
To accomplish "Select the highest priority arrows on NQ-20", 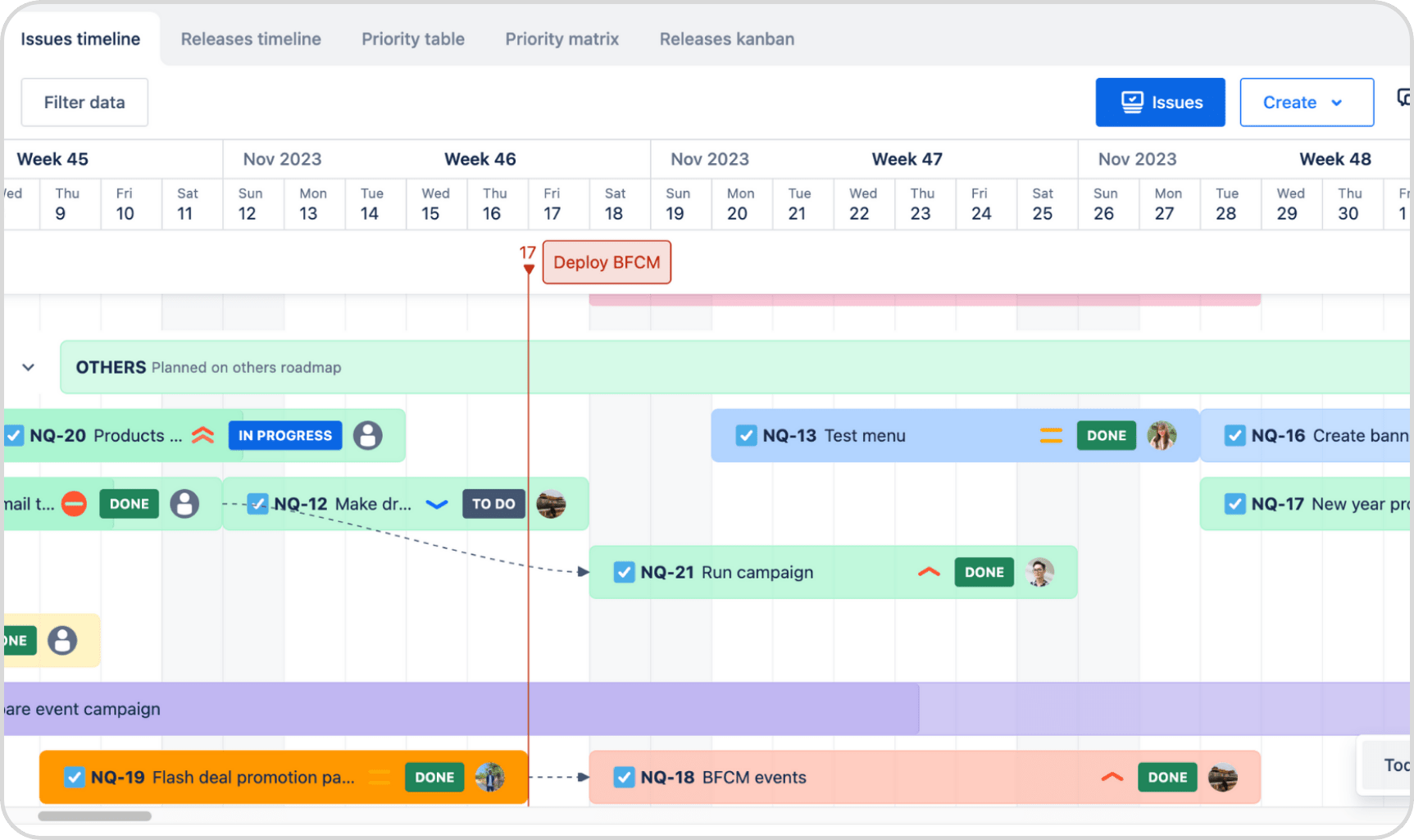I will coord(202,435).
